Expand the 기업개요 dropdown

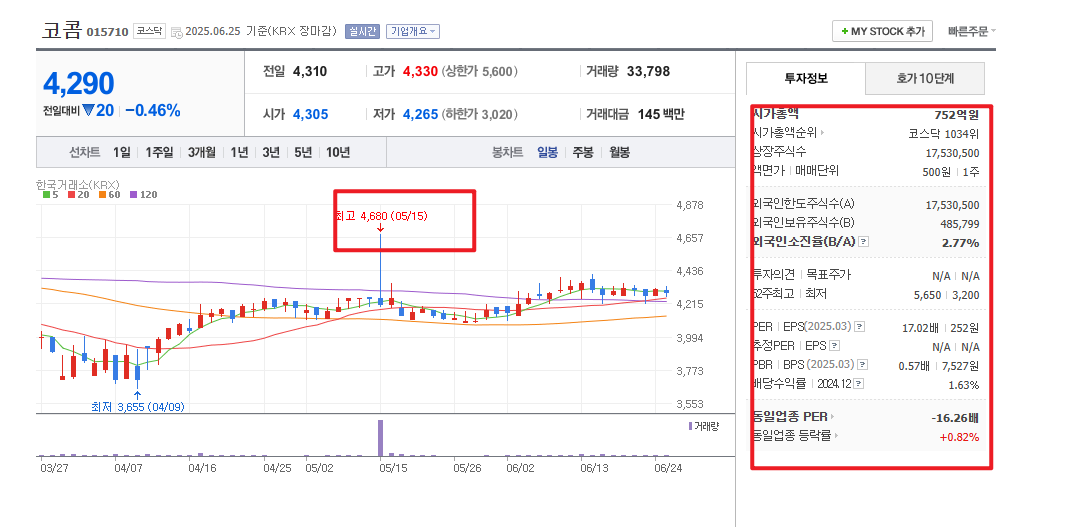point(412,31)
